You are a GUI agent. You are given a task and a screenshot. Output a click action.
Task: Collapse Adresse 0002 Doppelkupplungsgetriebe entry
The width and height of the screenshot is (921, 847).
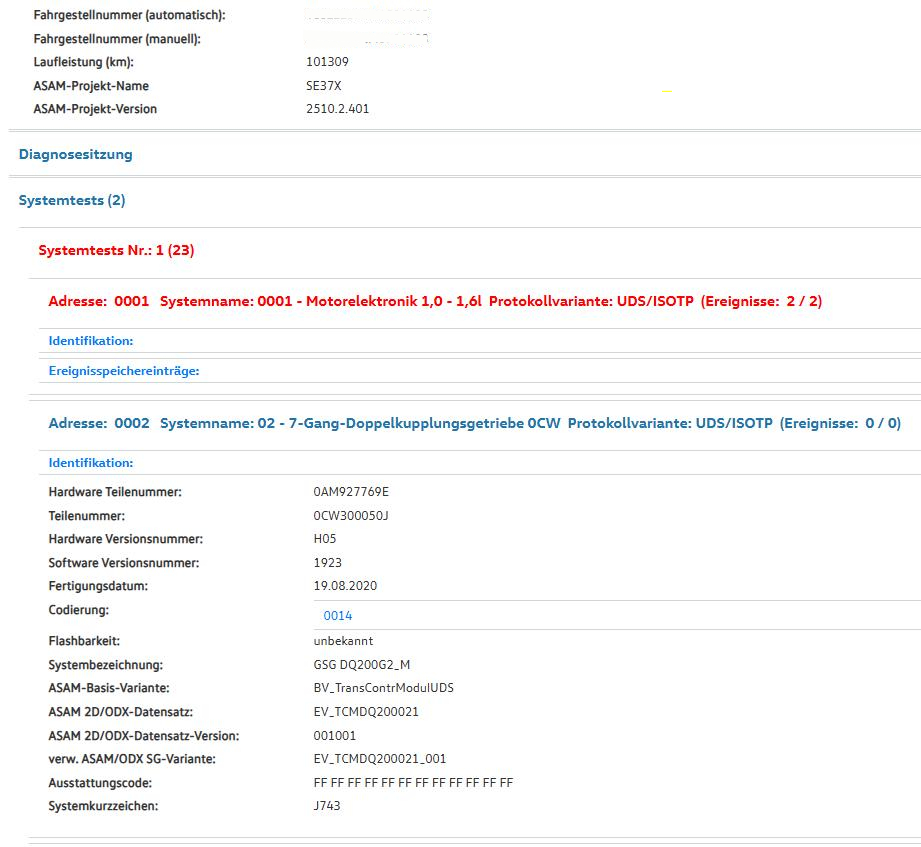(474, 424)
